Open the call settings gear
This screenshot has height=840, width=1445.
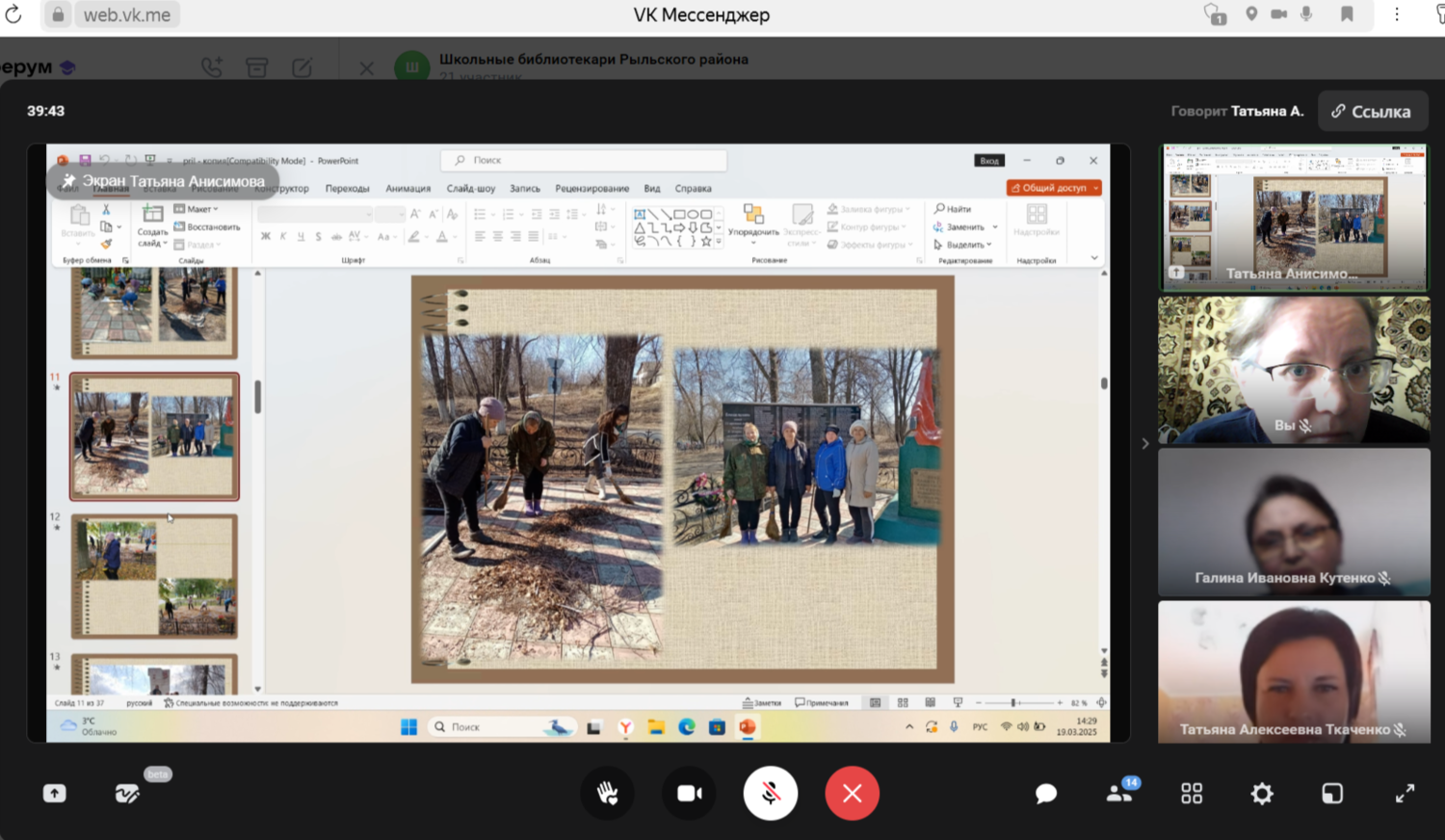point(1262,793)
